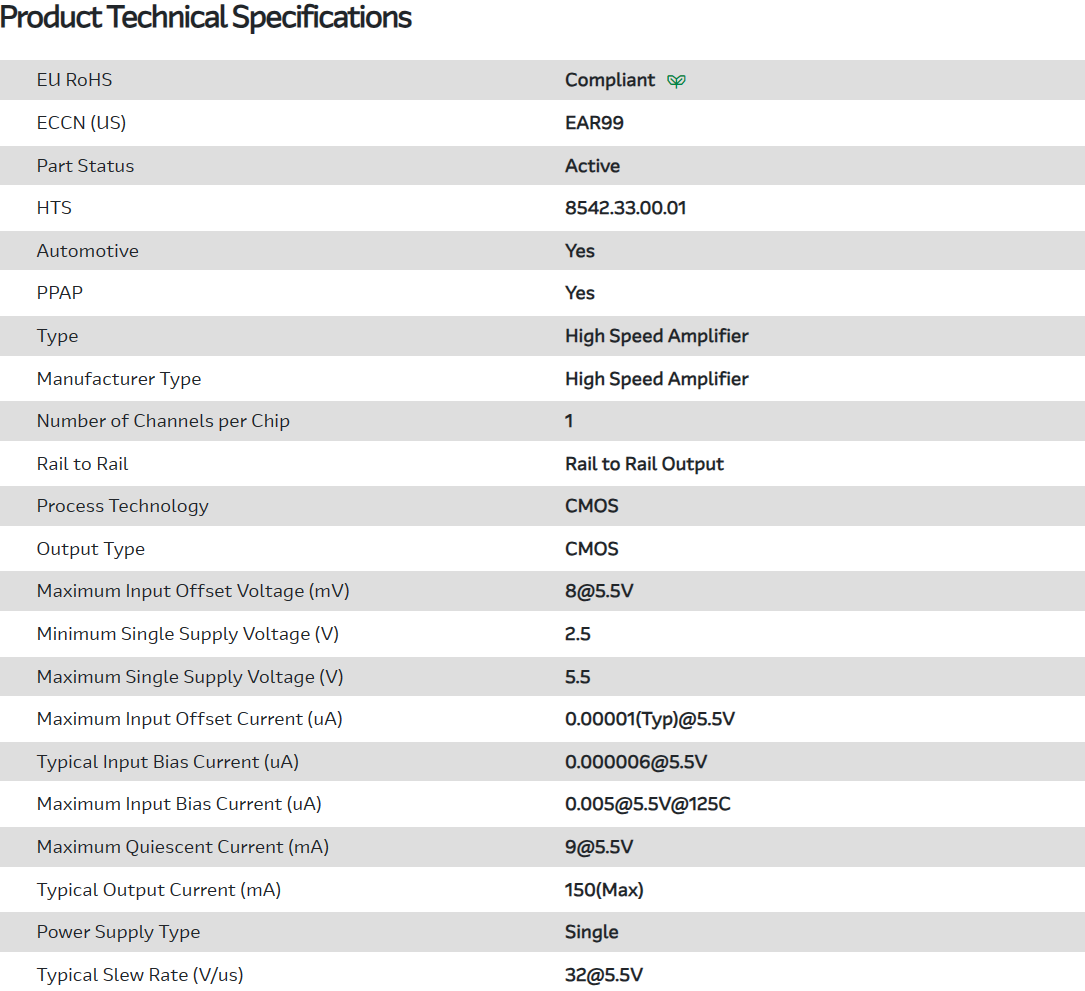Select the Maximum Quiescent Current label

(183, 847)
